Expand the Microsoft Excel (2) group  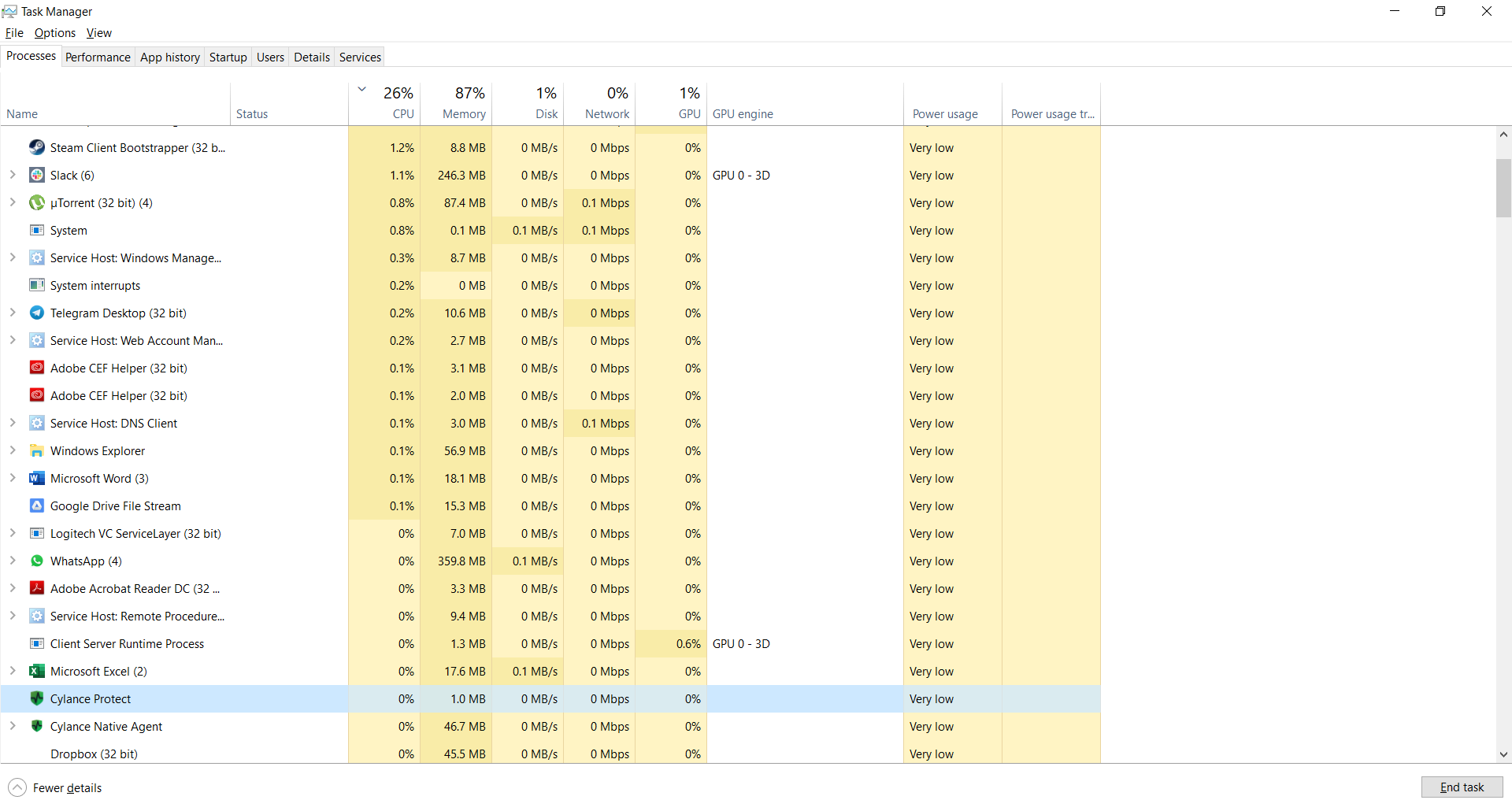(13, 671)
